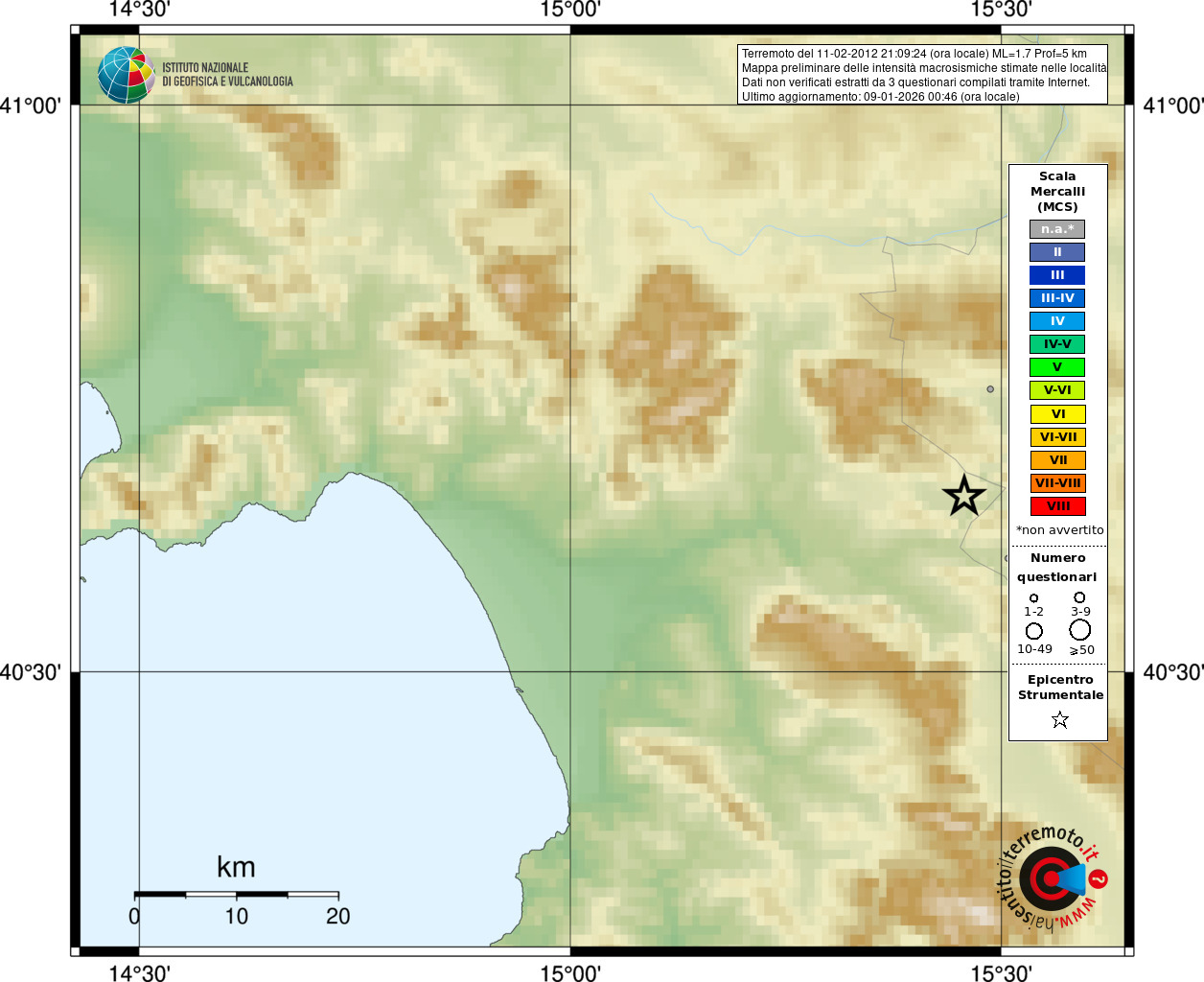Click the 'Mappa preliminare delle intensità' line

pyautogui.click(x=924, y=68)
